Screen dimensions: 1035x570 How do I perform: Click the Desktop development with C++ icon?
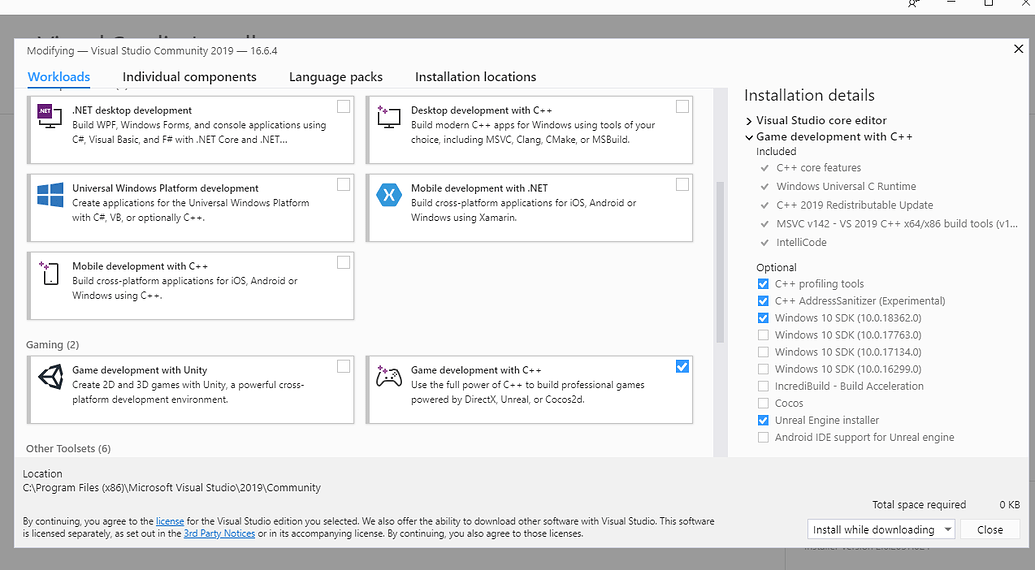(388, 117)
